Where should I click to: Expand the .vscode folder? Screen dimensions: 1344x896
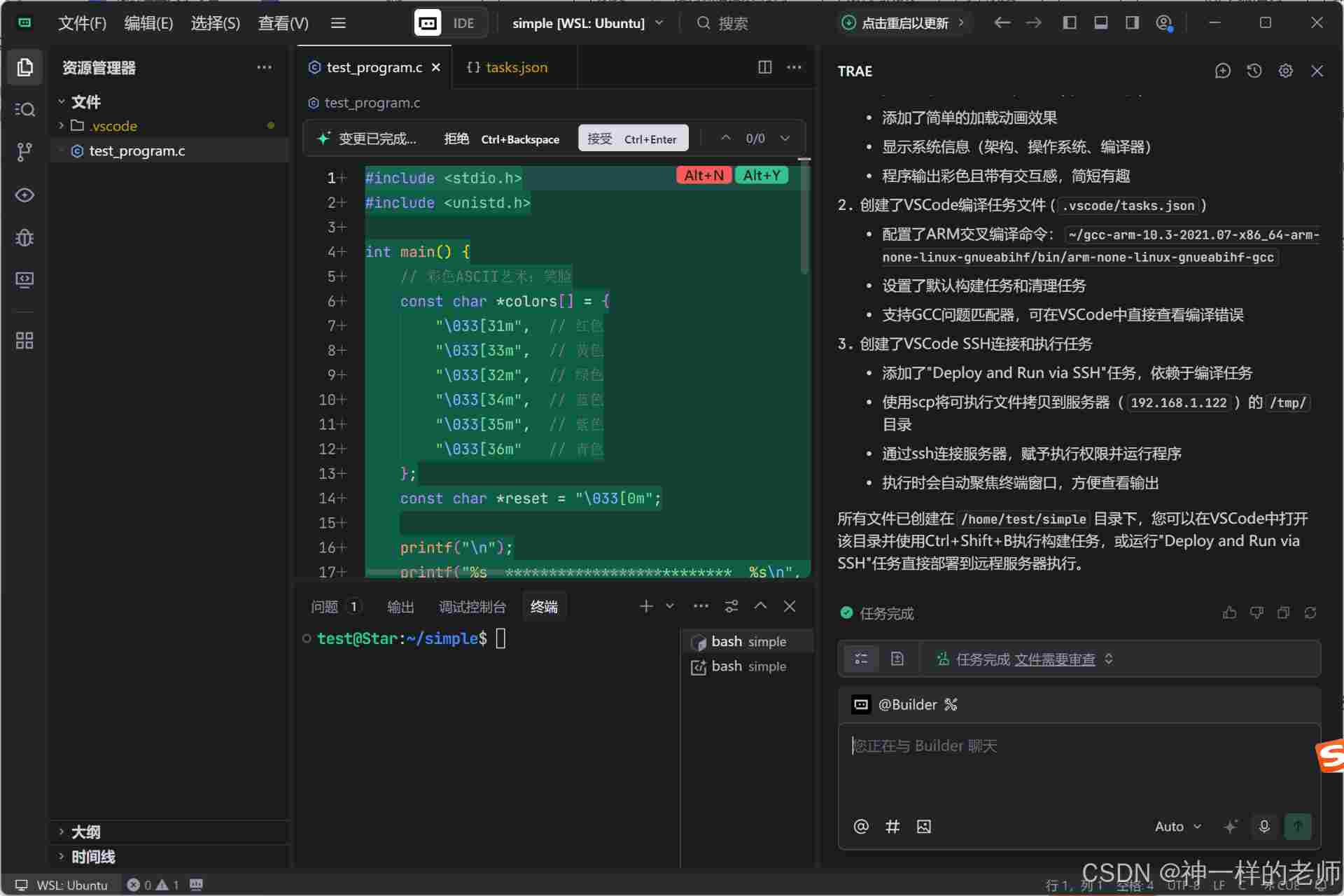tap(113, 126)
